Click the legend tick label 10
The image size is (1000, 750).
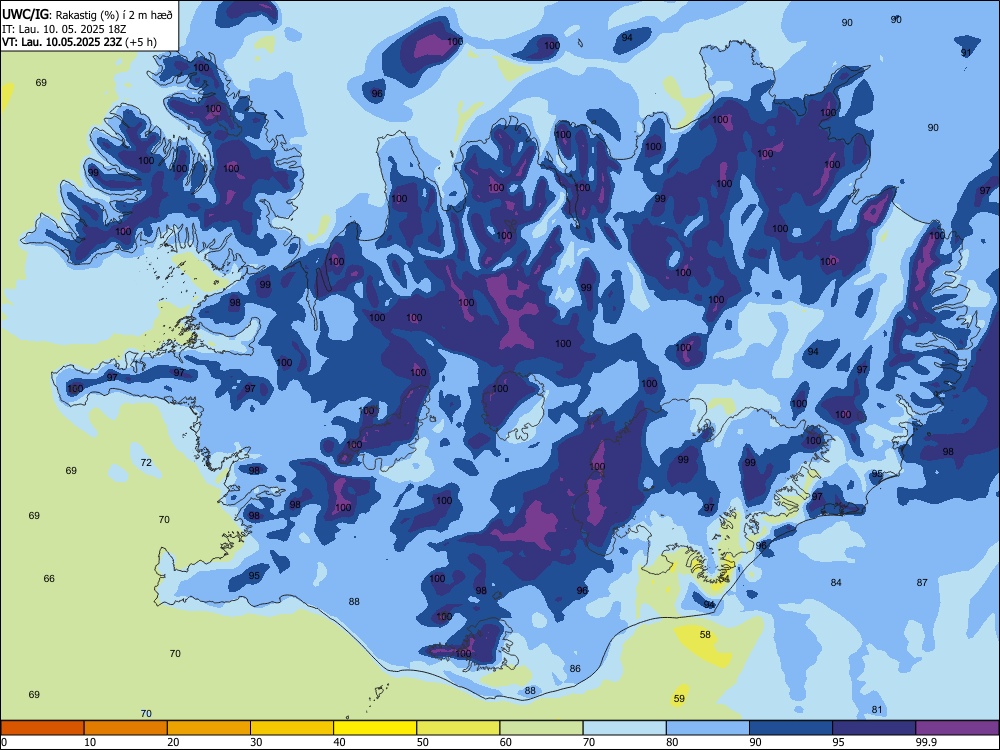pyautogui.click(x=90, y=742)
